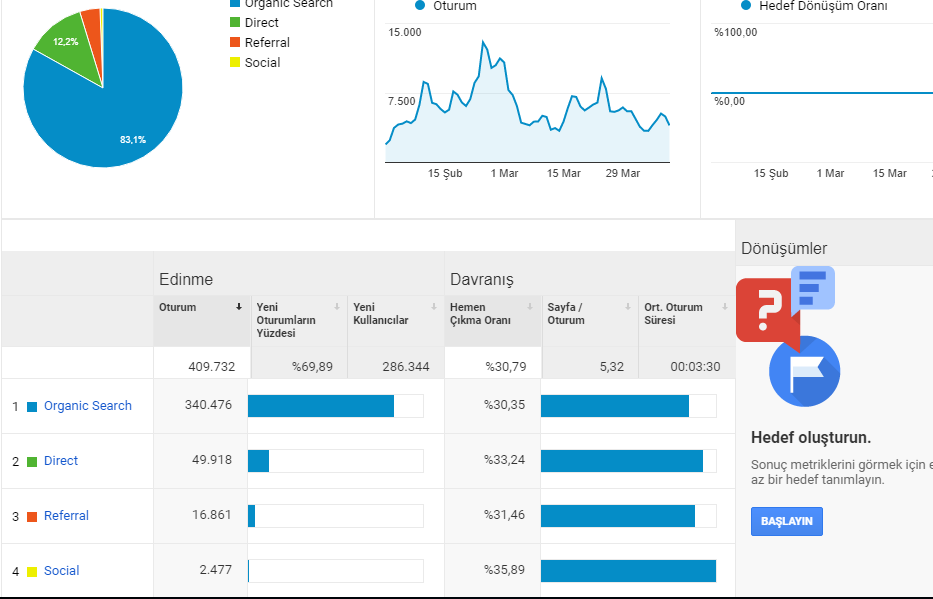The width and height of the screenshot is (933, 599).
Task: Select the blue 83,1% pie slice
Action: 119,119
